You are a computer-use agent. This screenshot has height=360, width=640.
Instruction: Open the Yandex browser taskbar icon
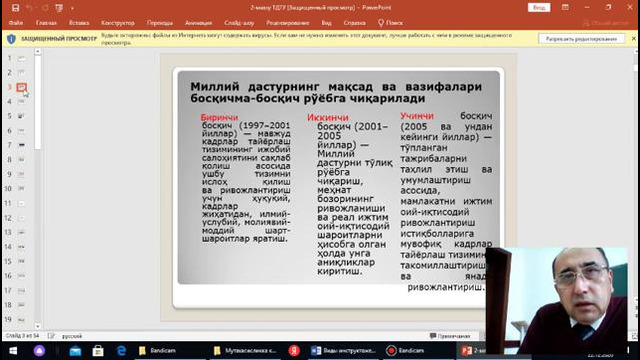click(x=294, y=351)
